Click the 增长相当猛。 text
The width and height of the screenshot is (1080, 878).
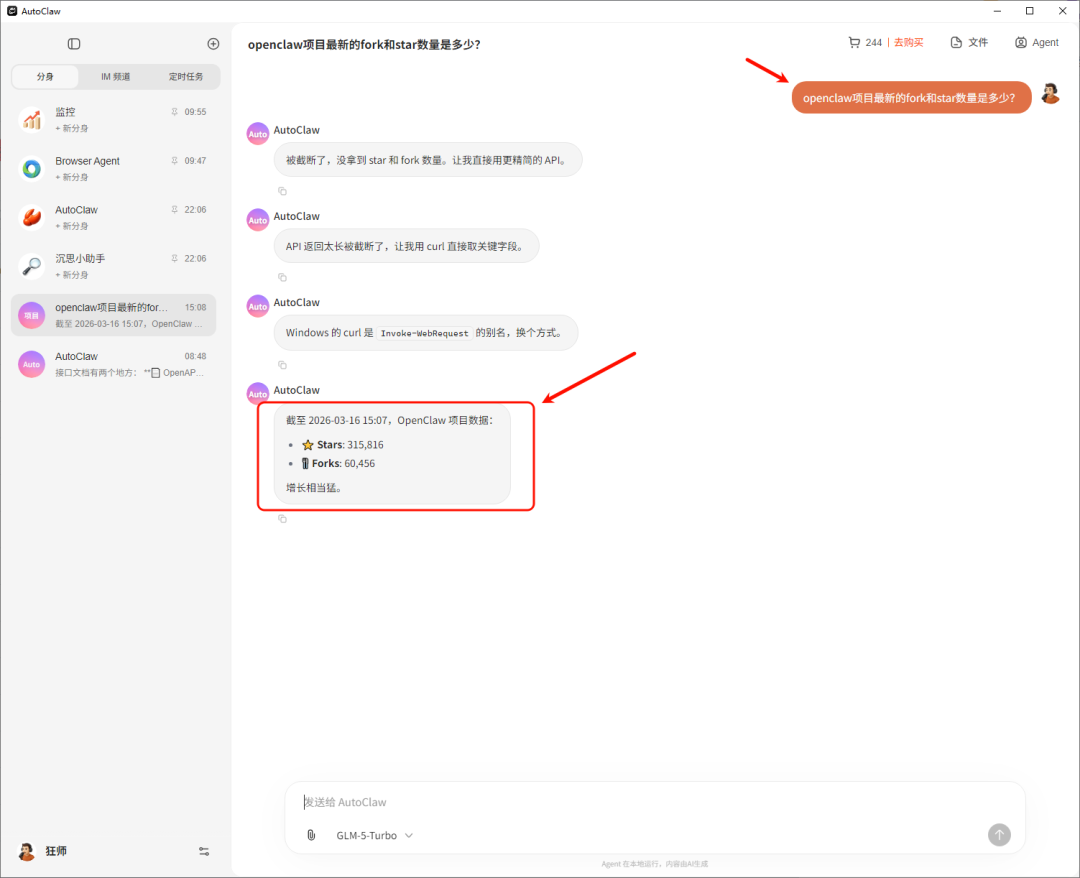tap(314, 488)
